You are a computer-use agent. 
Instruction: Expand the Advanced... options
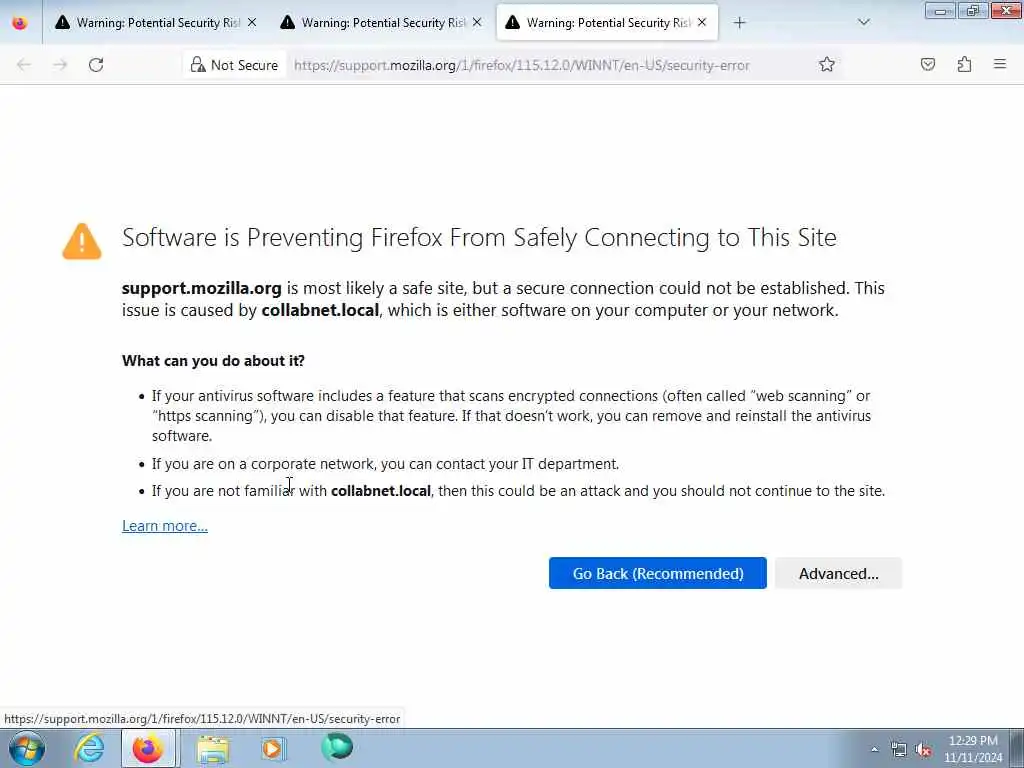coord(839,573)
